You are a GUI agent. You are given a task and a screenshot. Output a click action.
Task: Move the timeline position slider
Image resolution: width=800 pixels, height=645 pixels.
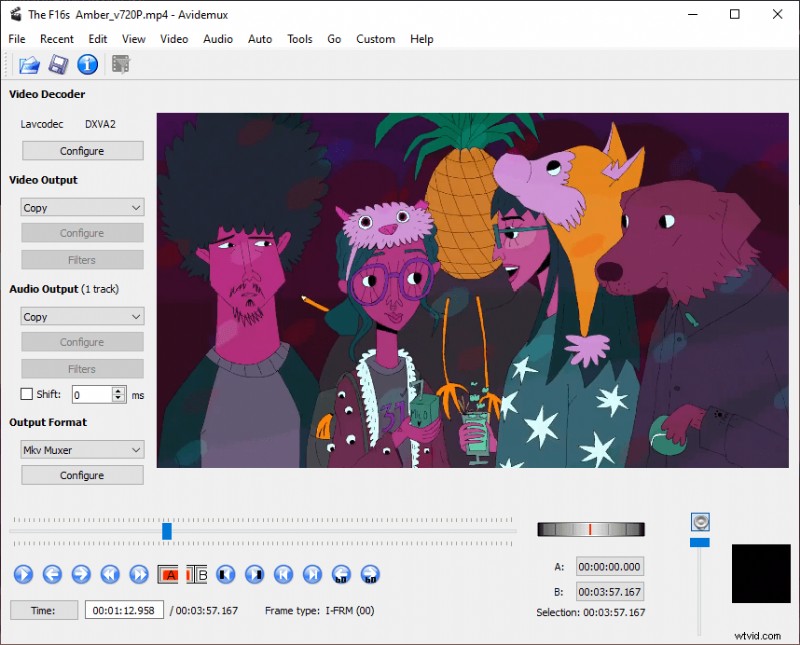(x=166, y=531)
